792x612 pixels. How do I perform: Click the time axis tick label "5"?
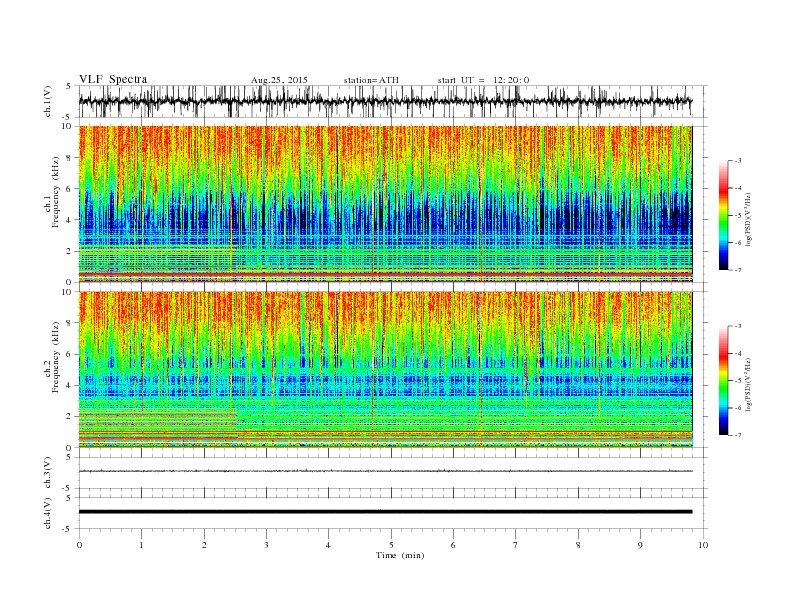click(x=391, y=545)
